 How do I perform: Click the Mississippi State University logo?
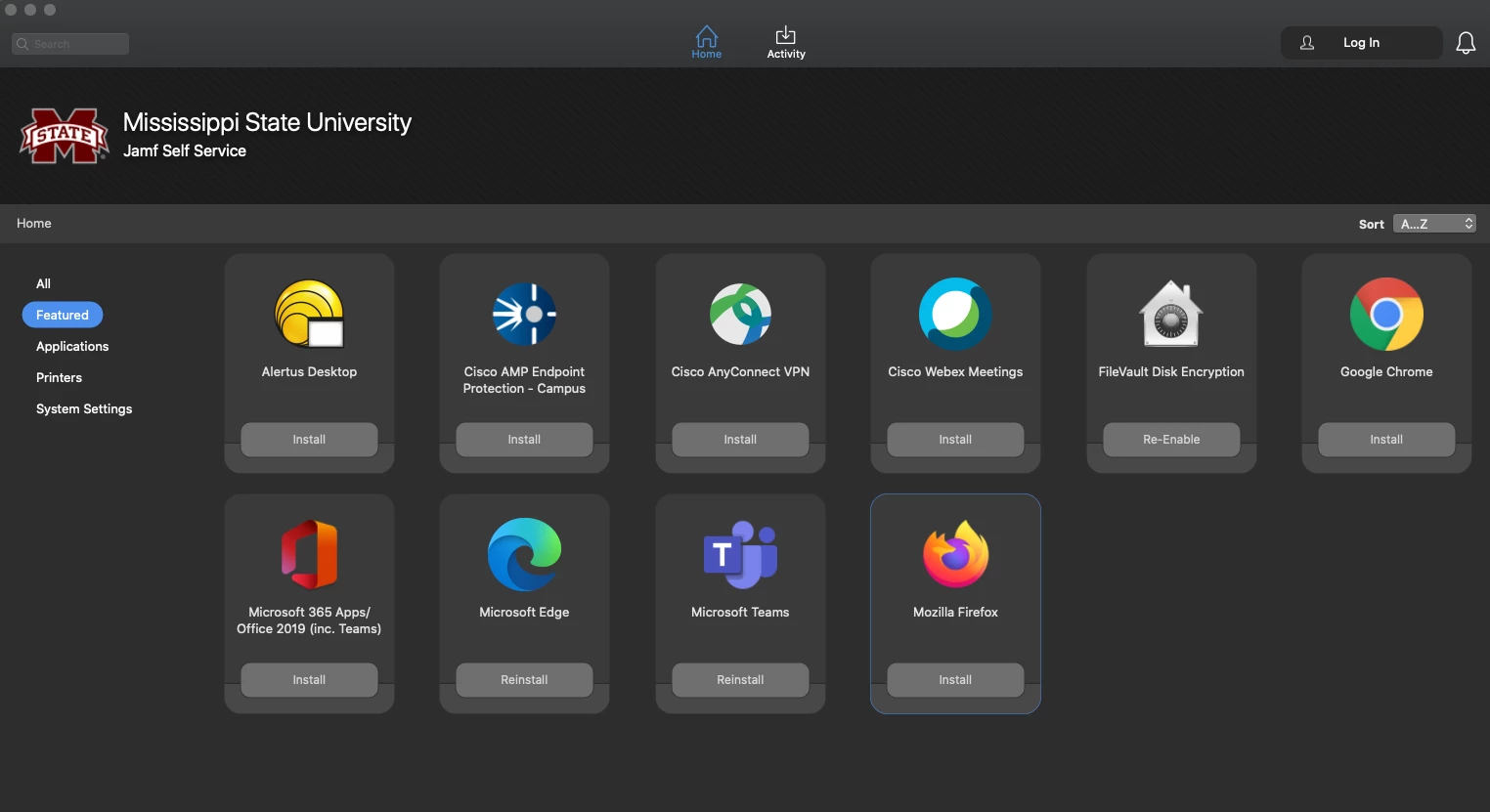click(x=65, y=136)
